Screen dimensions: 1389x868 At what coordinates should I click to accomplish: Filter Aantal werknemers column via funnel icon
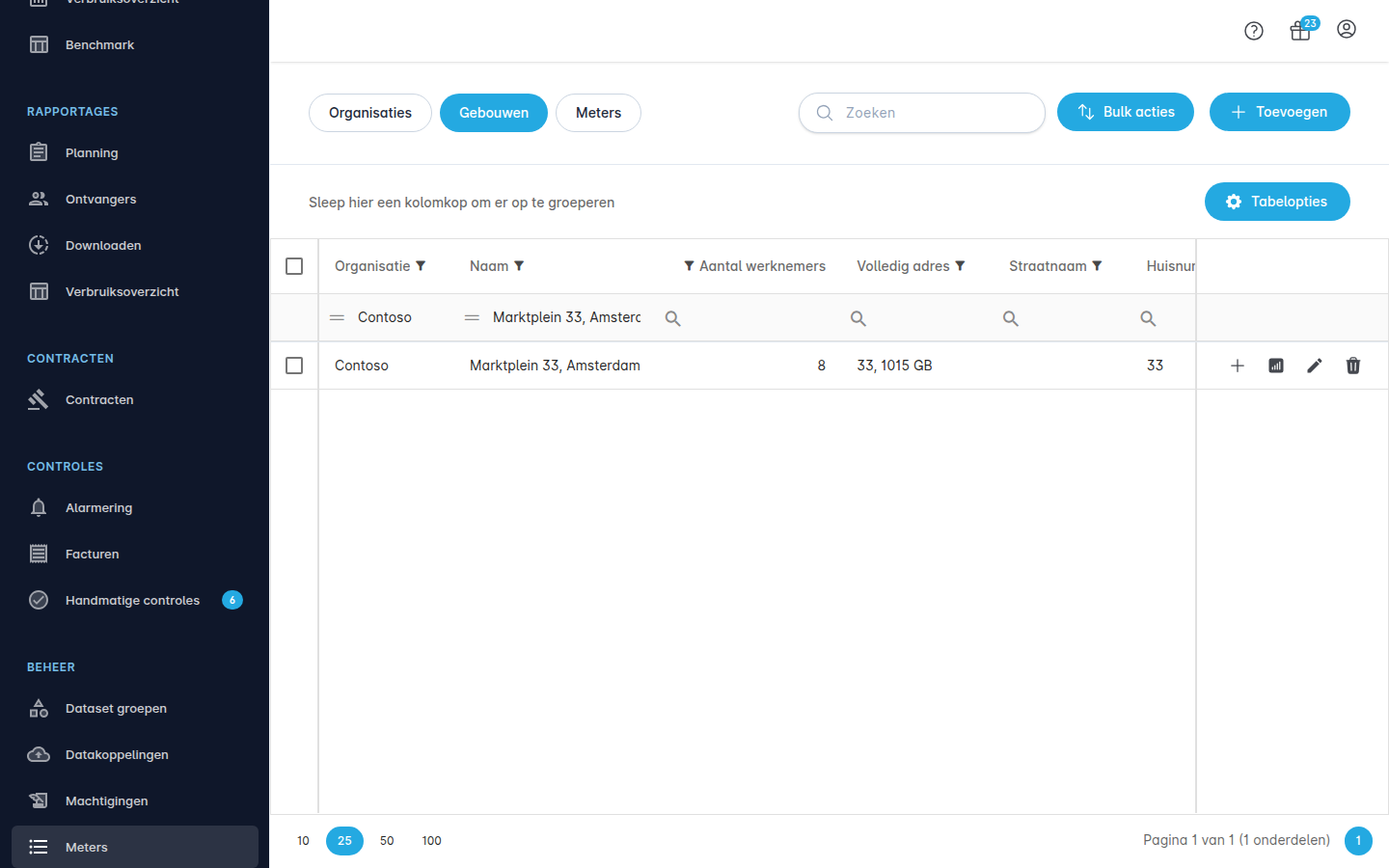point(689,266)
